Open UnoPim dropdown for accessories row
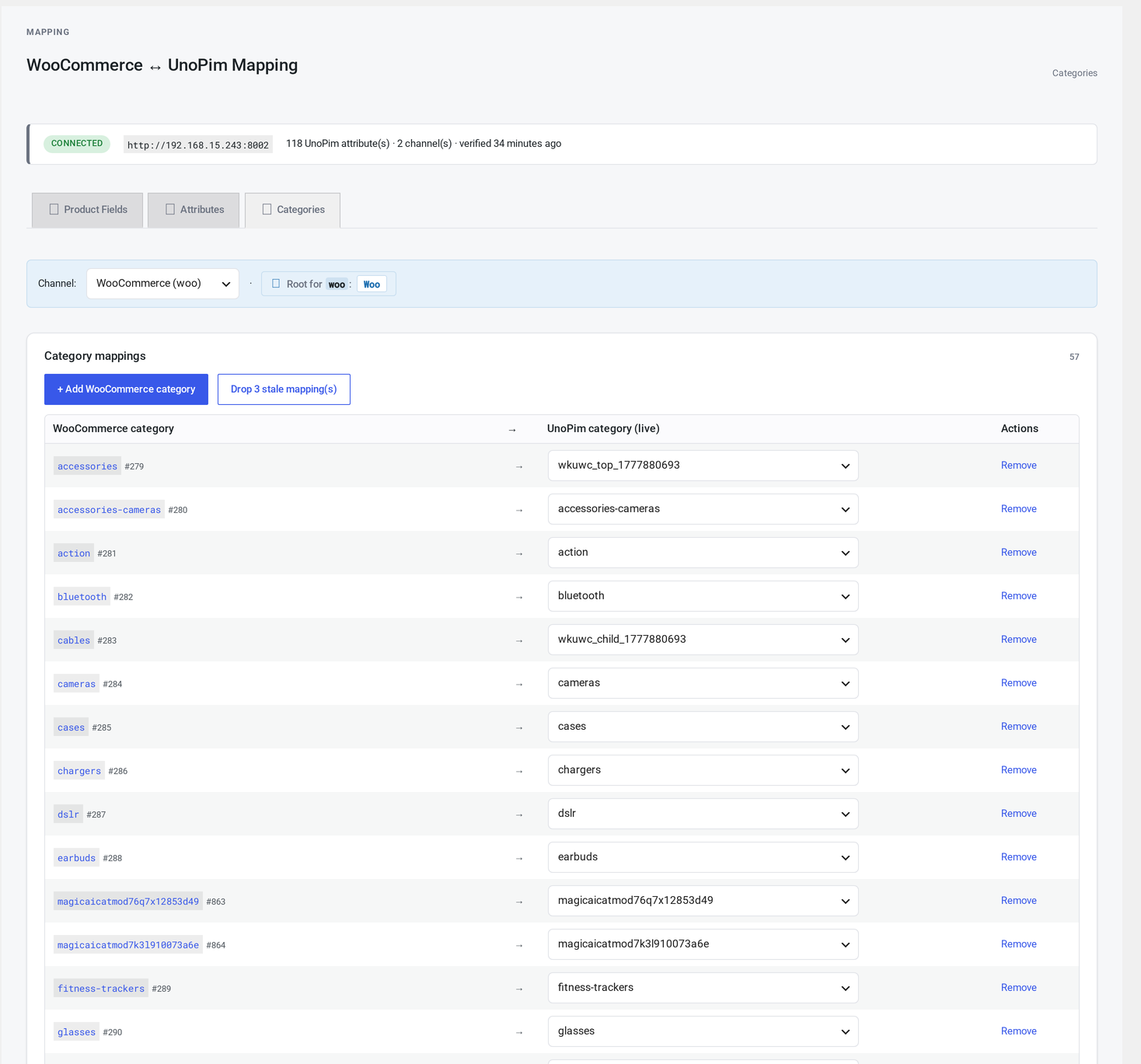This screenshot has height=1064, width=1141. [x=703, y=466]
